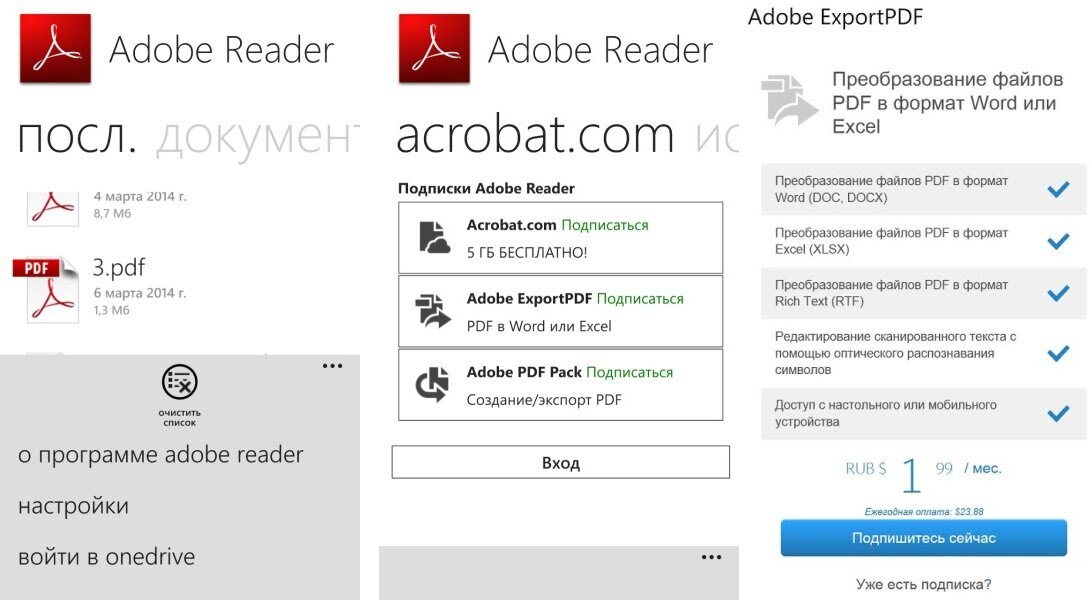Click the 'Подписки Adobe Reader' heading

(487, 188)
